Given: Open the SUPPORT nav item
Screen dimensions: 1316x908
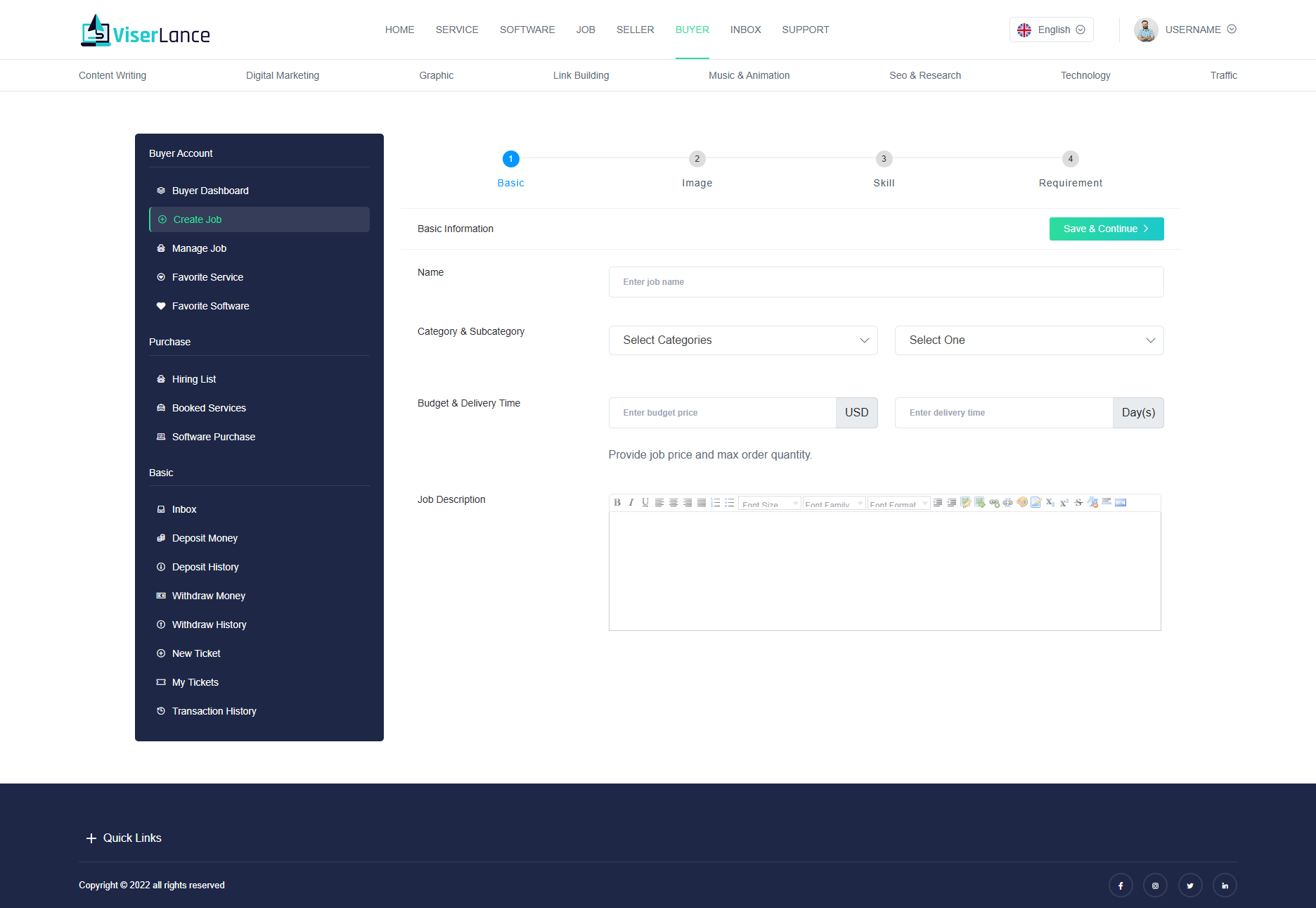Looking at the screenshot, I should [806, 30].
